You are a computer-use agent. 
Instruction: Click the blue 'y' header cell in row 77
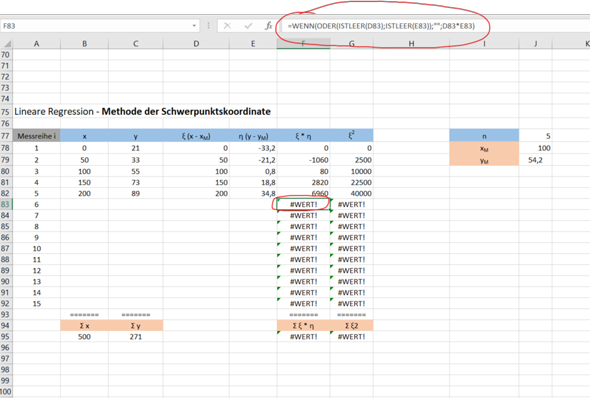coord(135,136)
